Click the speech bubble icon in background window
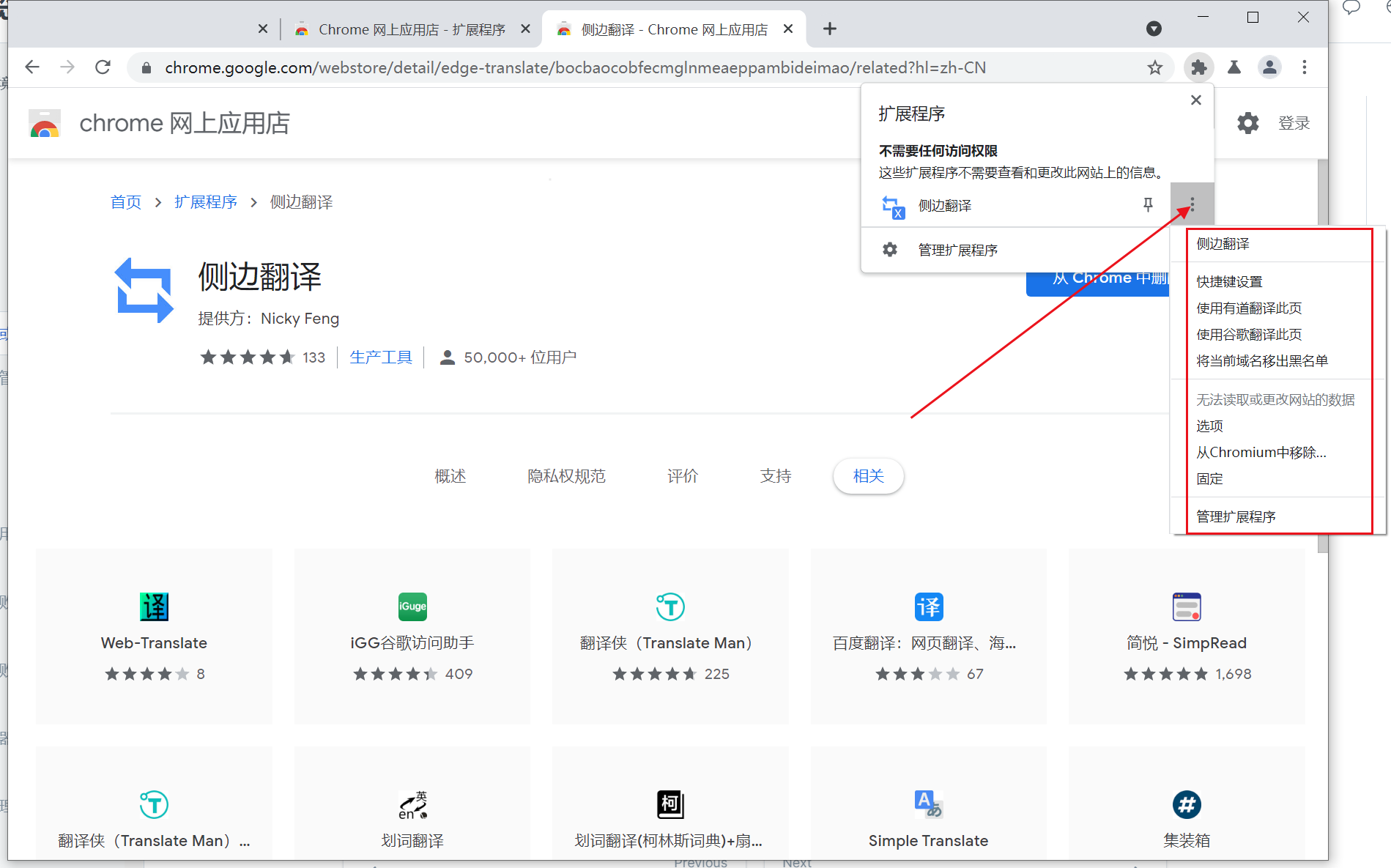The image size is (1391, 868). coord(1351,9)
